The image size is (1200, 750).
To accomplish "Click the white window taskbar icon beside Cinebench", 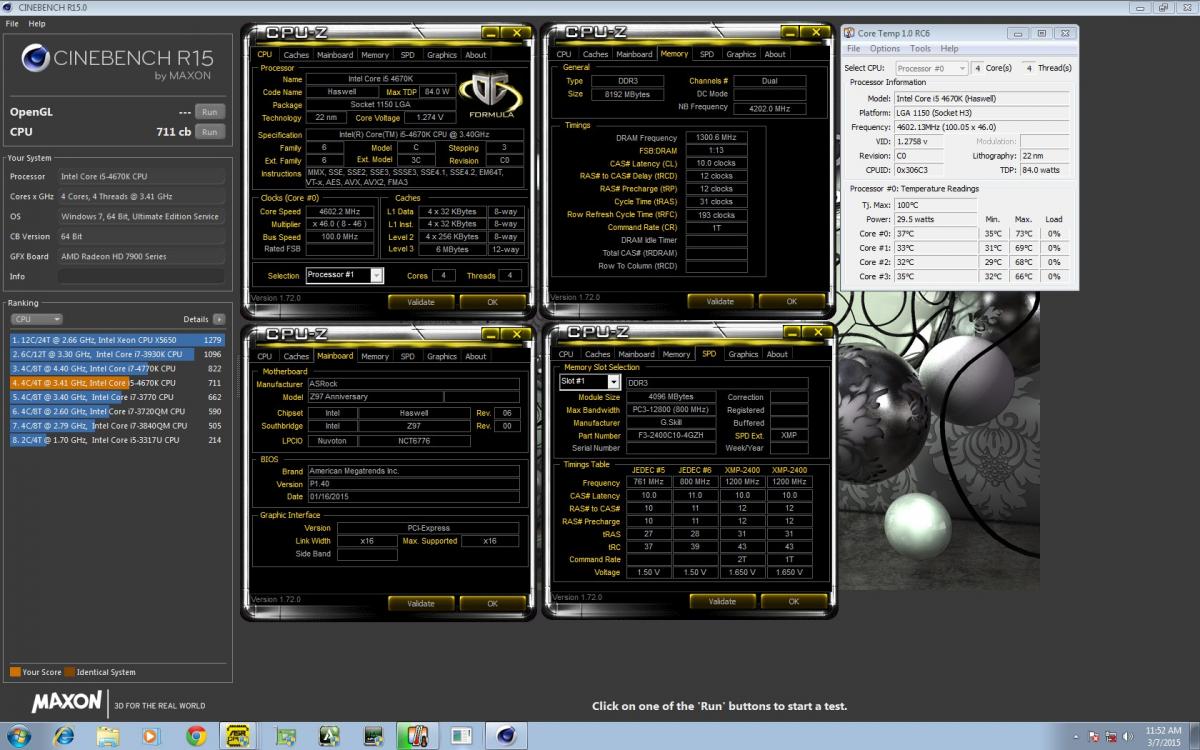I will point(461,736).
